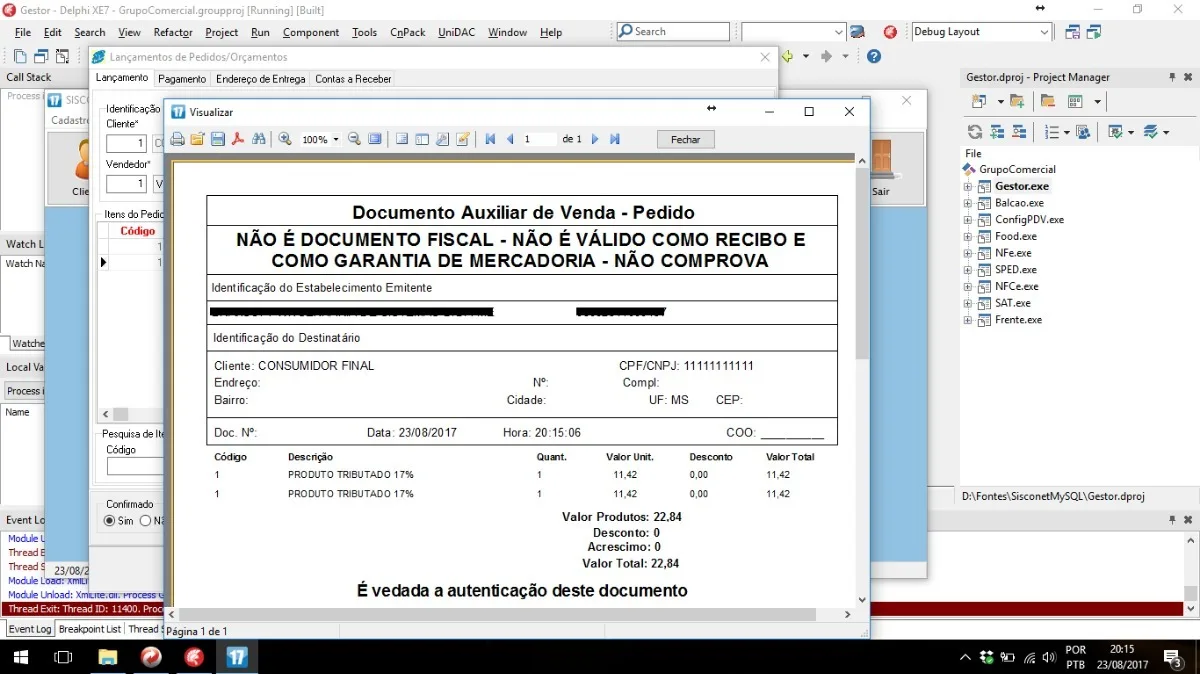Switch to the Pagamento tab
This screenshot has height=674, width=1200.
click(x=182, y=79)
